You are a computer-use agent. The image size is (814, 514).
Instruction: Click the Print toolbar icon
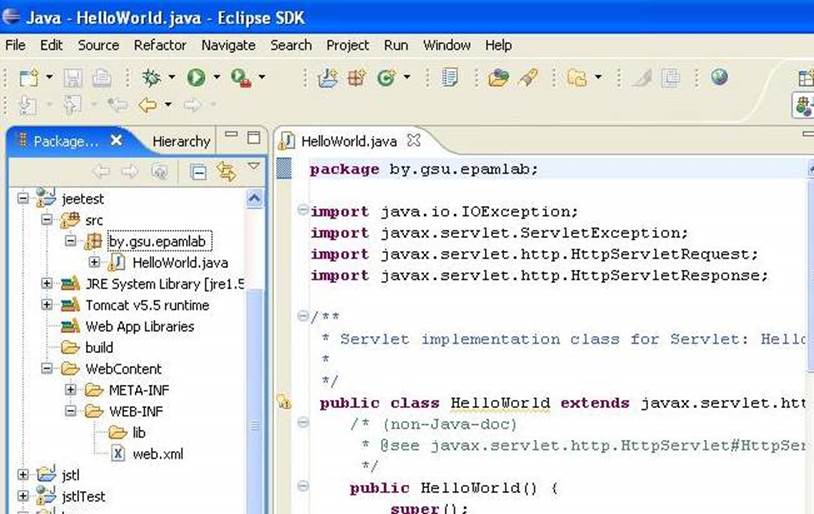click(x=102, y=78)
